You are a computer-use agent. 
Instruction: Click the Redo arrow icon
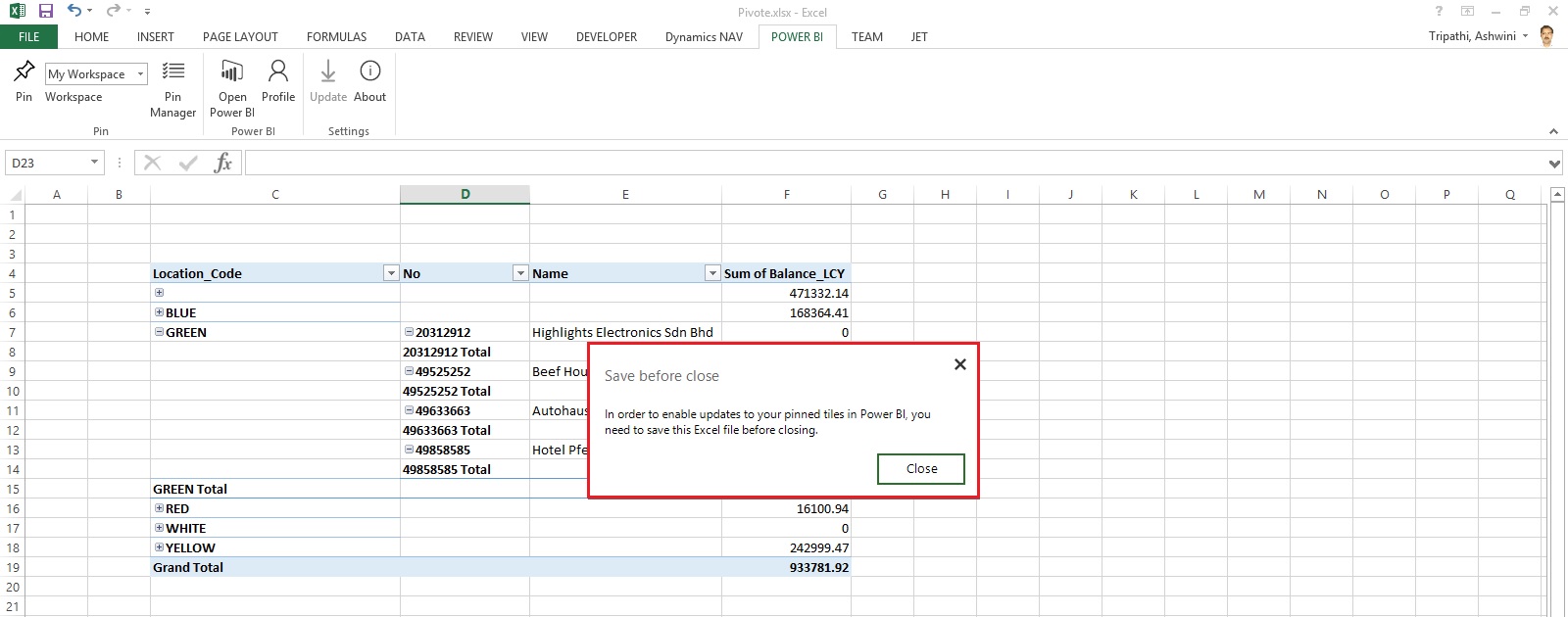click(x=113, y=11)
